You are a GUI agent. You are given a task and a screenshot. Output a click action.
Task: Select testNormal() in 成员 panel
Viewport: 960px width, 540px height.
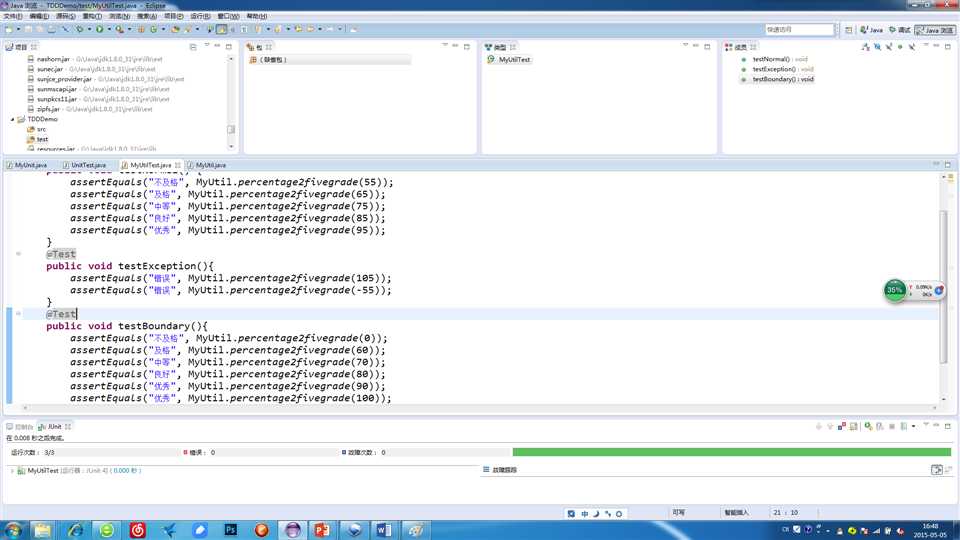[x=774, y=59]
